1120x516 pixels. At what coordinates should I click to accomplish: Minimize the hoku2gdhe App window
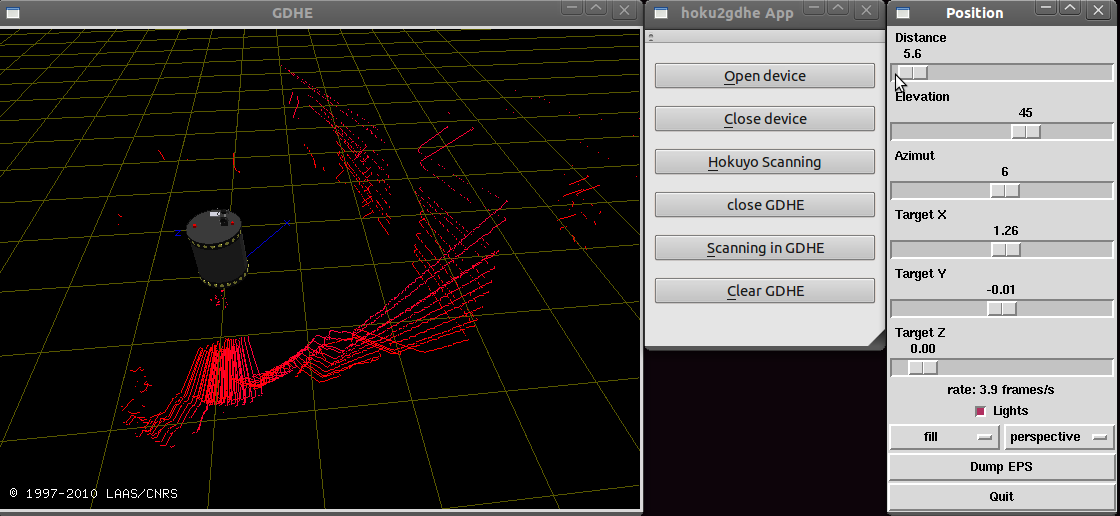pyautogui.click(x=814, y=9)
